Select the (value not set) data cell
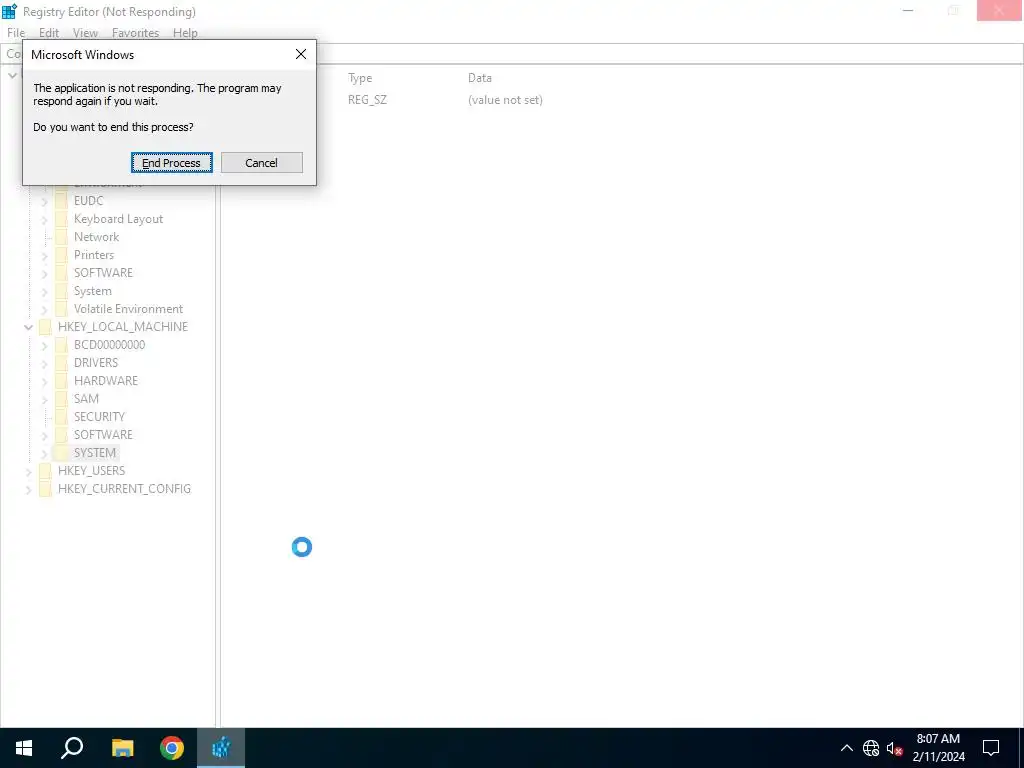Image resolution: width=1024 pixels, height=768 pixels. [505, 100]
